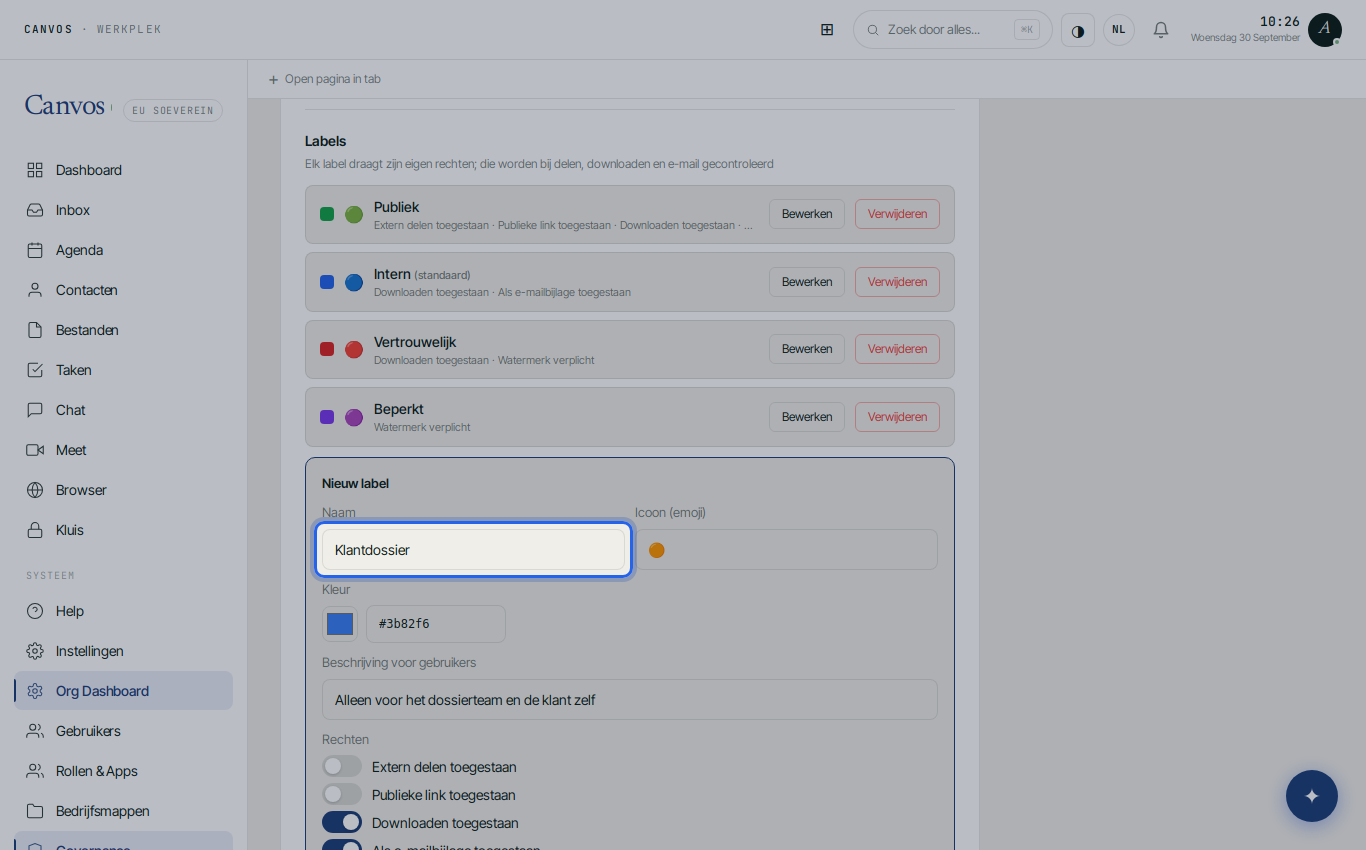This screenshot has height=850, width=1366.
Task: Disable the Downloaden toegestaan switch
Action: [342, 823]
